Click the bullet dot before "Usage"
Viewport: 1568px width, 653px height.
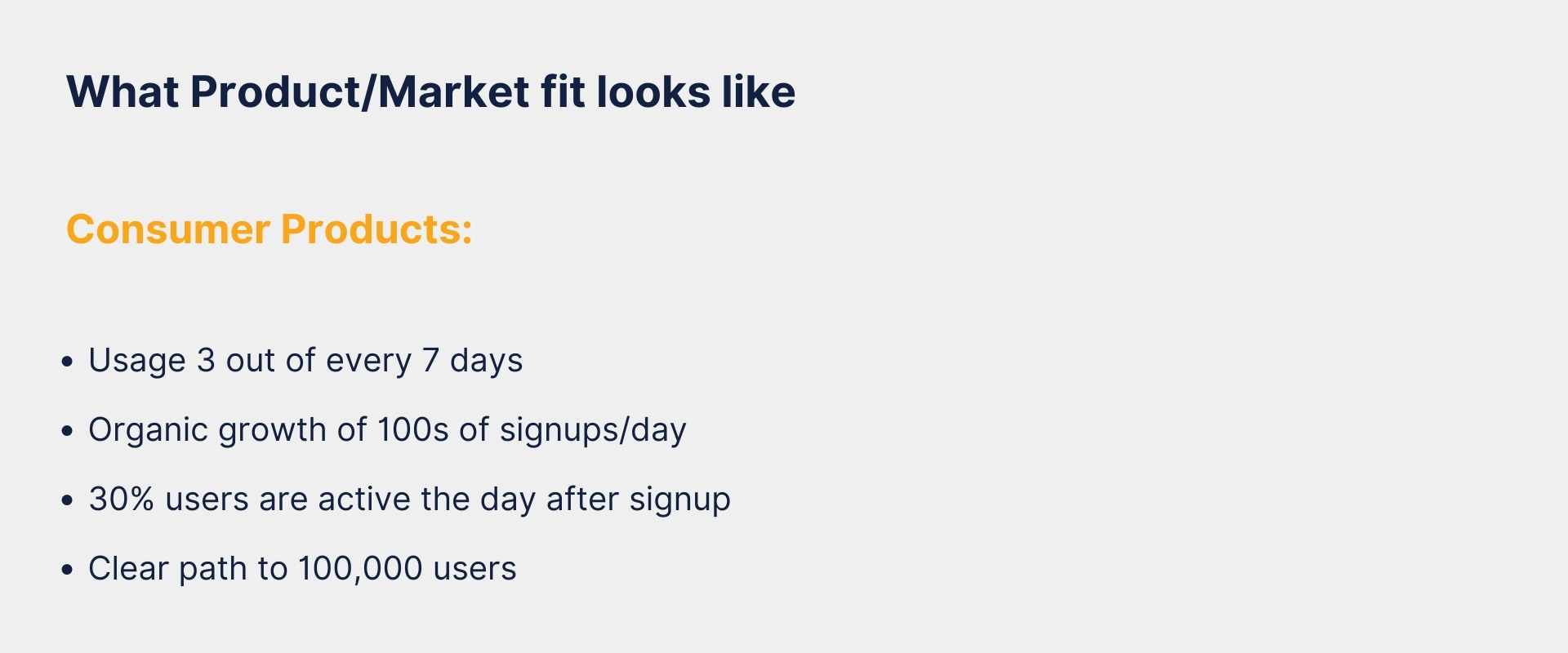pos(68,361)
